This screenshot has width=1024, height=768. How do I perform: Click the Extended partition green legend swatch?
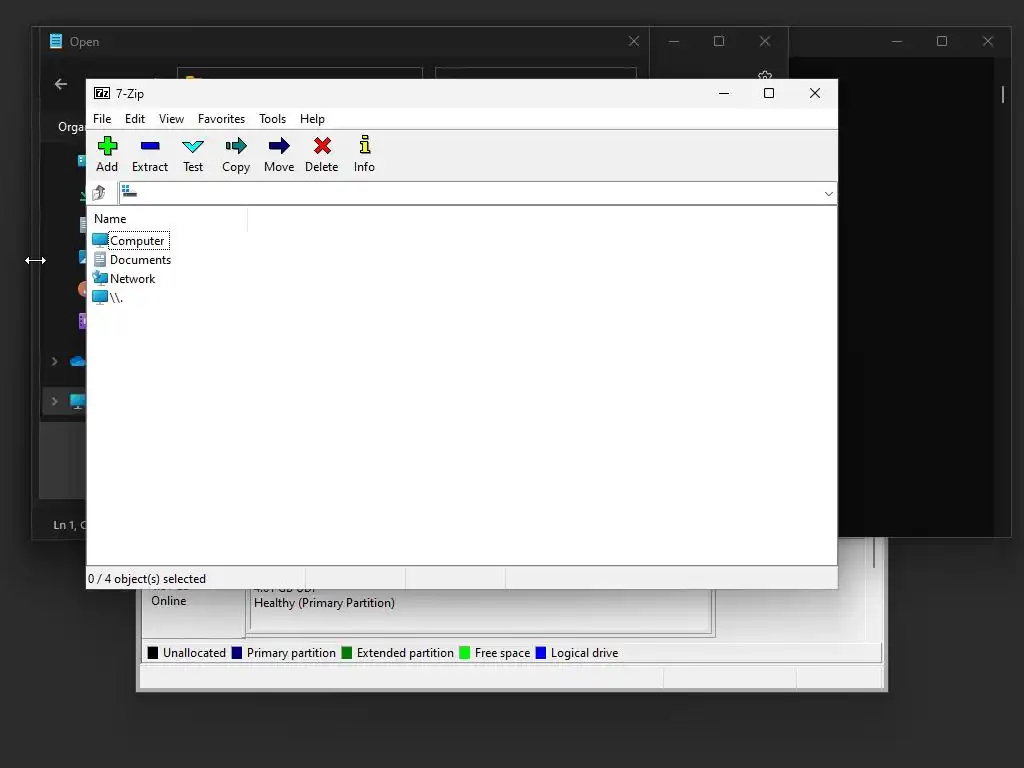pyautogui.click(x=347, y=652)
